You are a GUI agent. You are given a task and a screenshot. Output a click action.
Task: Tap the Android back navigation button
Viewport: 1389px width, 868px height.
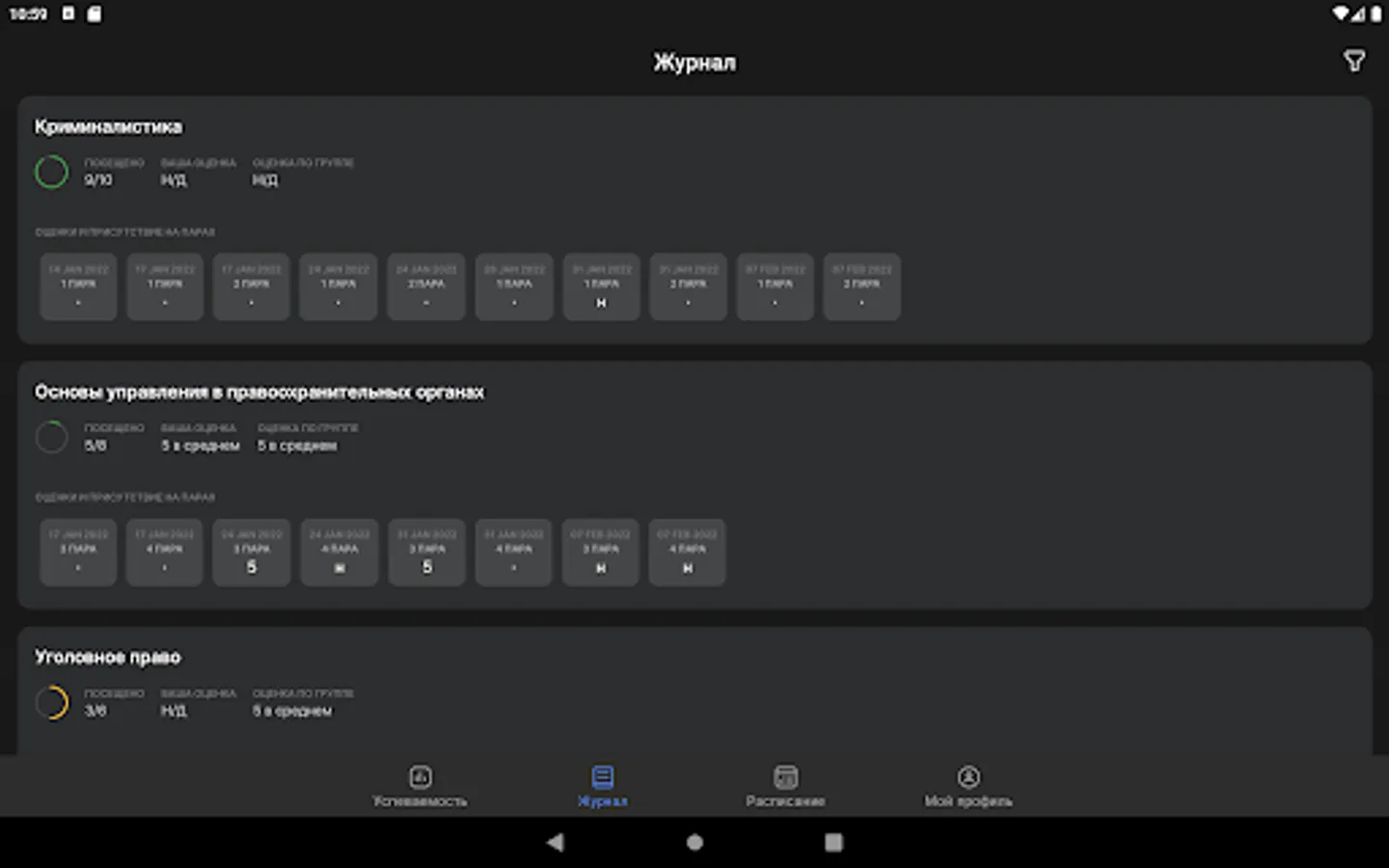(555, 842)
